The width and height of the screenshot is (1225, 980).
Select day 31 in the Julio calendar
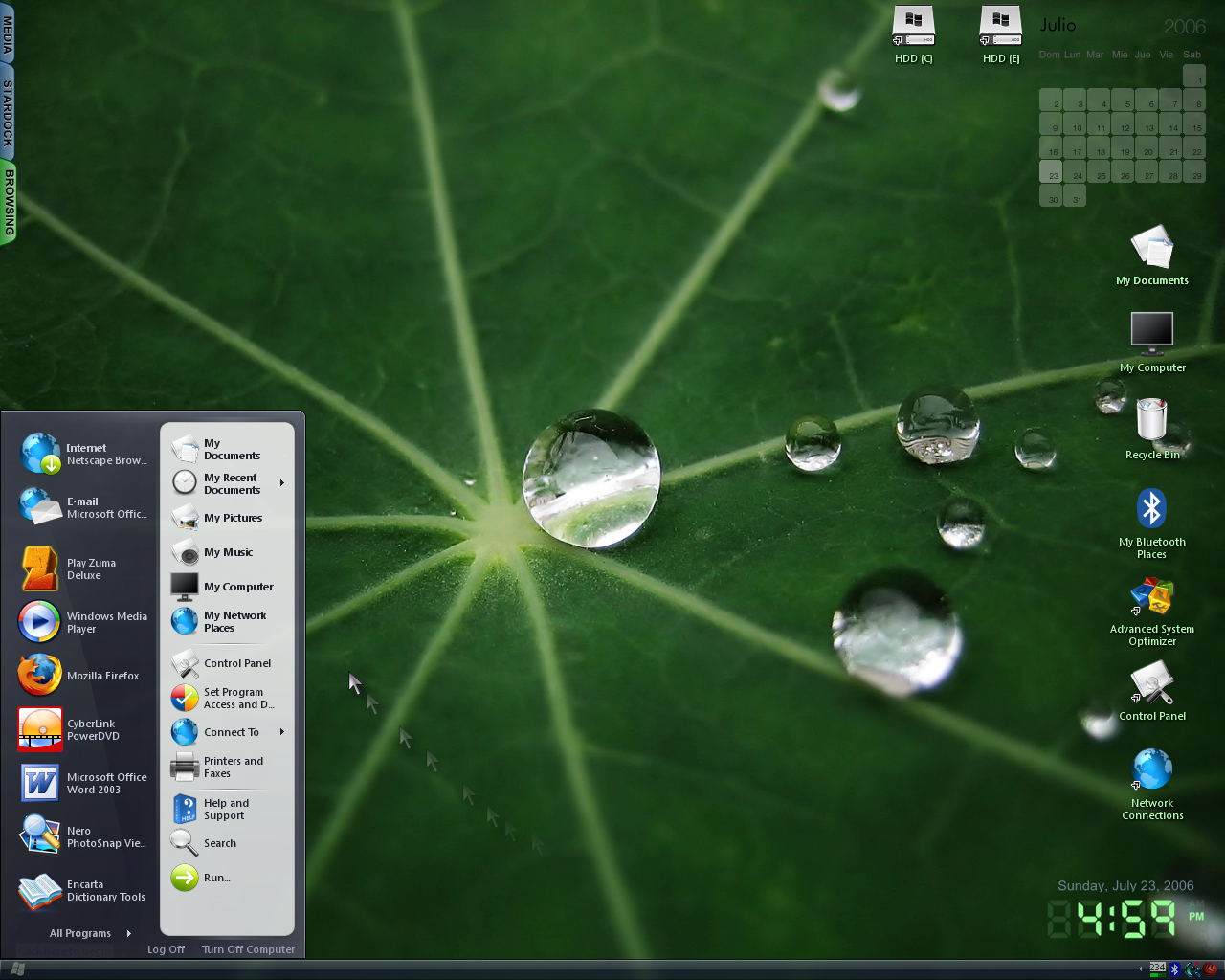[x=1075, y=195]
